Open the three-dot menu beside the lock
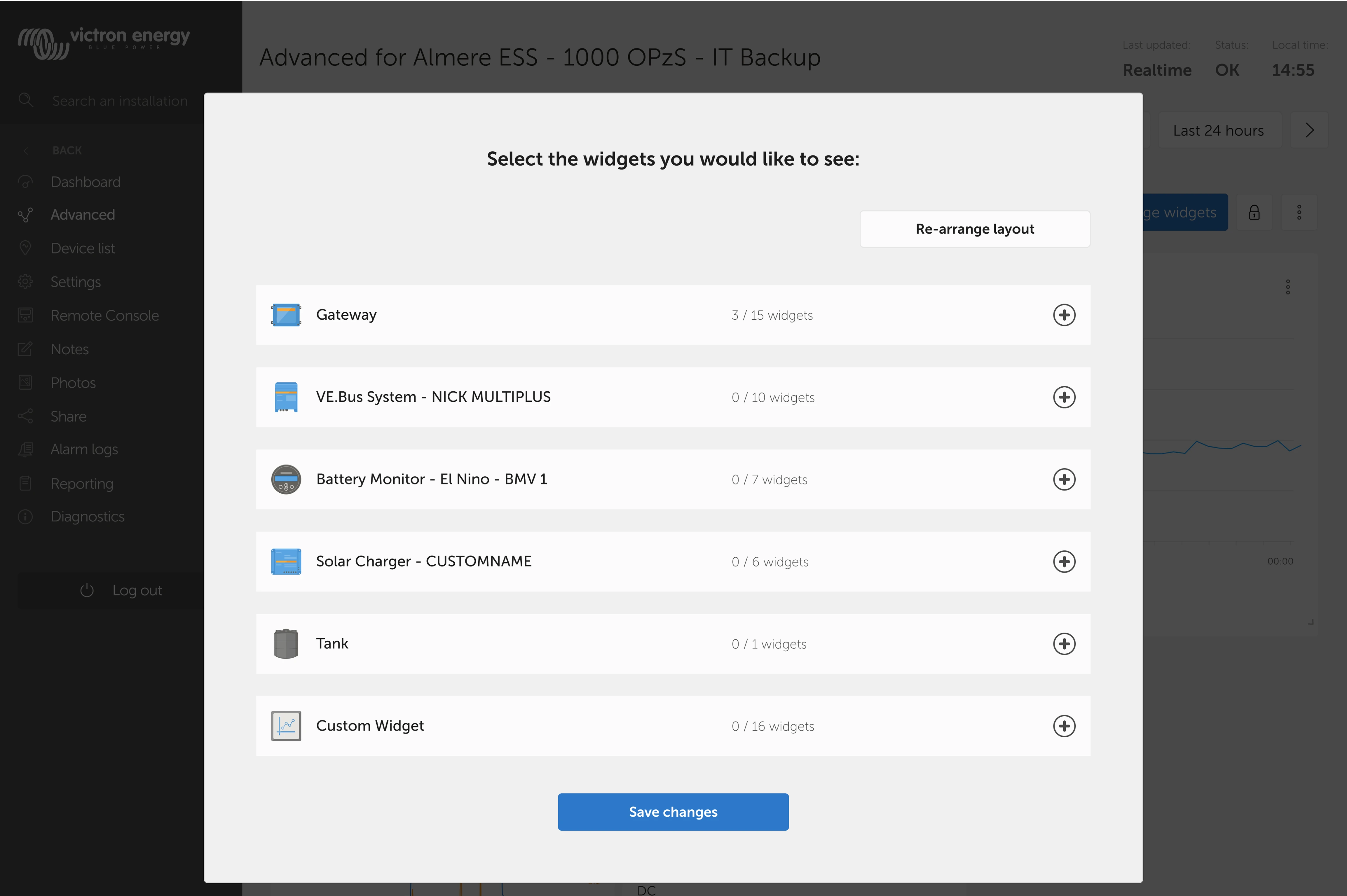This screenshot has width=1347, height=896. pyautogui.click(x=1299, y=213)
